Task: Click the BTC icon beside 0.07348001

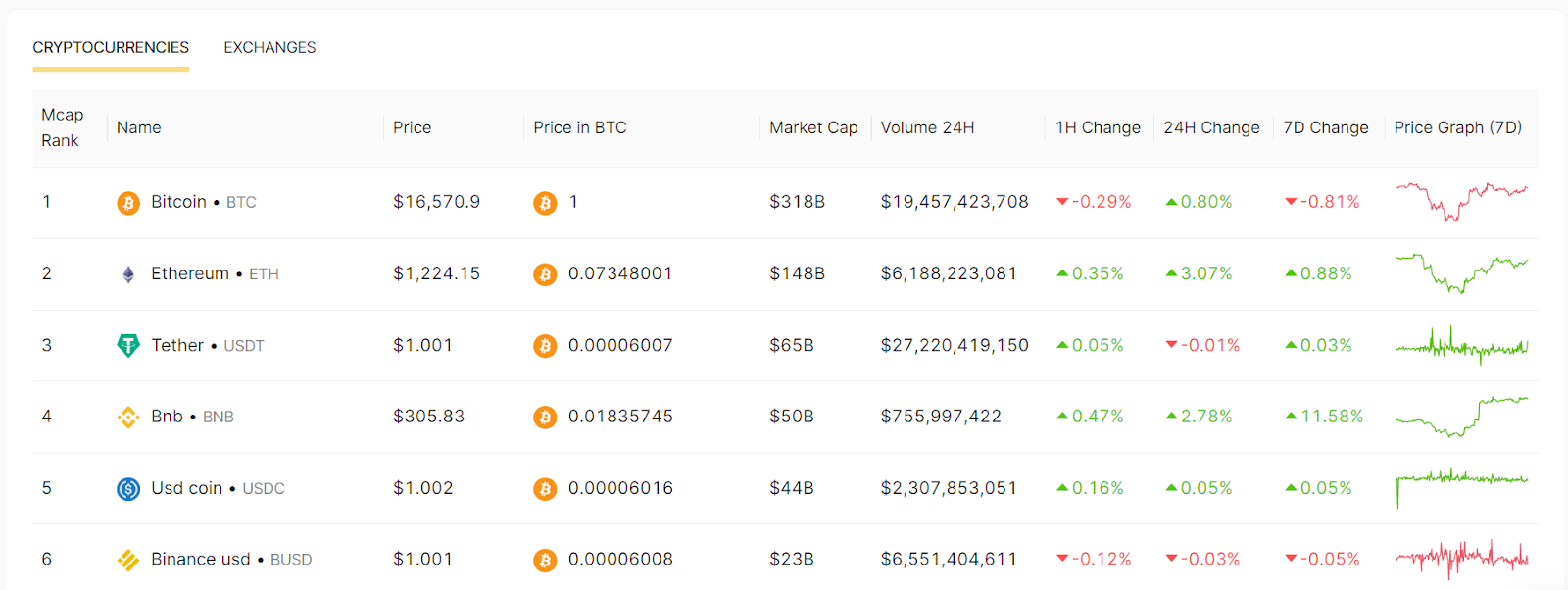Action: click(545, 274)
